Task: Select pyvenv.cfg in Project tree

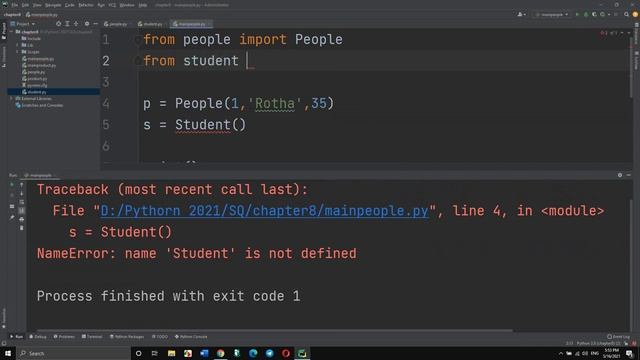Action: [37, 85]
